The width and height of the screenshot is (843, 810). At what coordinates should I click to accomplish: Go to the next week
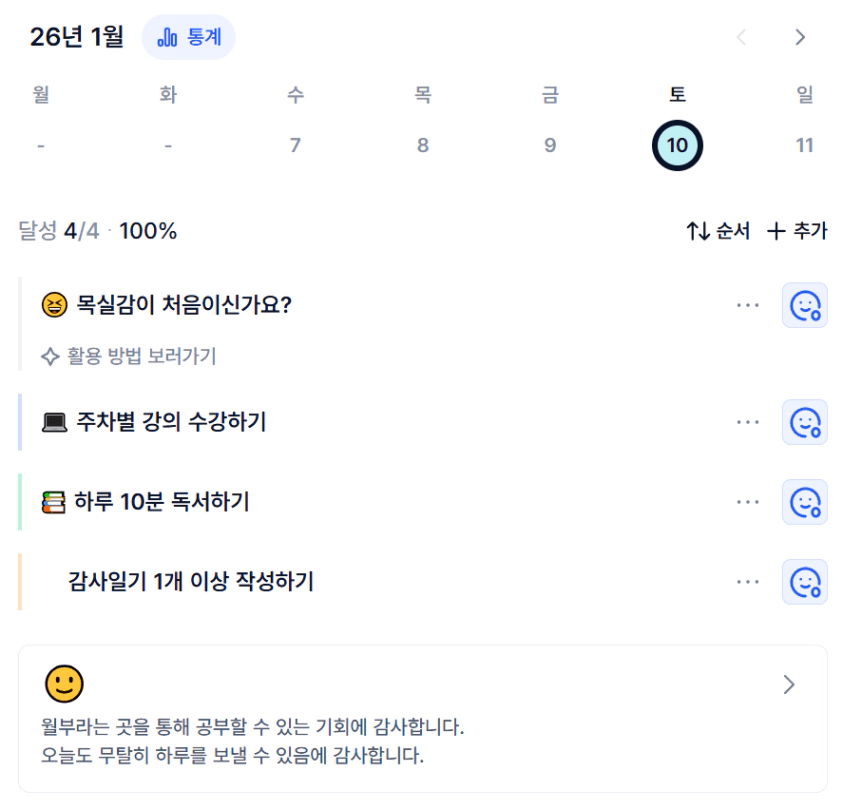pos(799,38)
